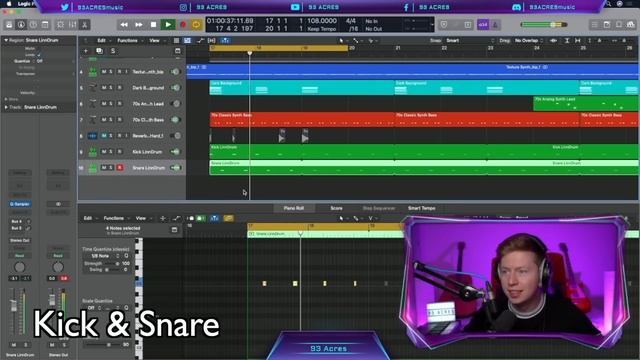640x360 pixels.
Task: Rewind the transport
Action: 124,25
